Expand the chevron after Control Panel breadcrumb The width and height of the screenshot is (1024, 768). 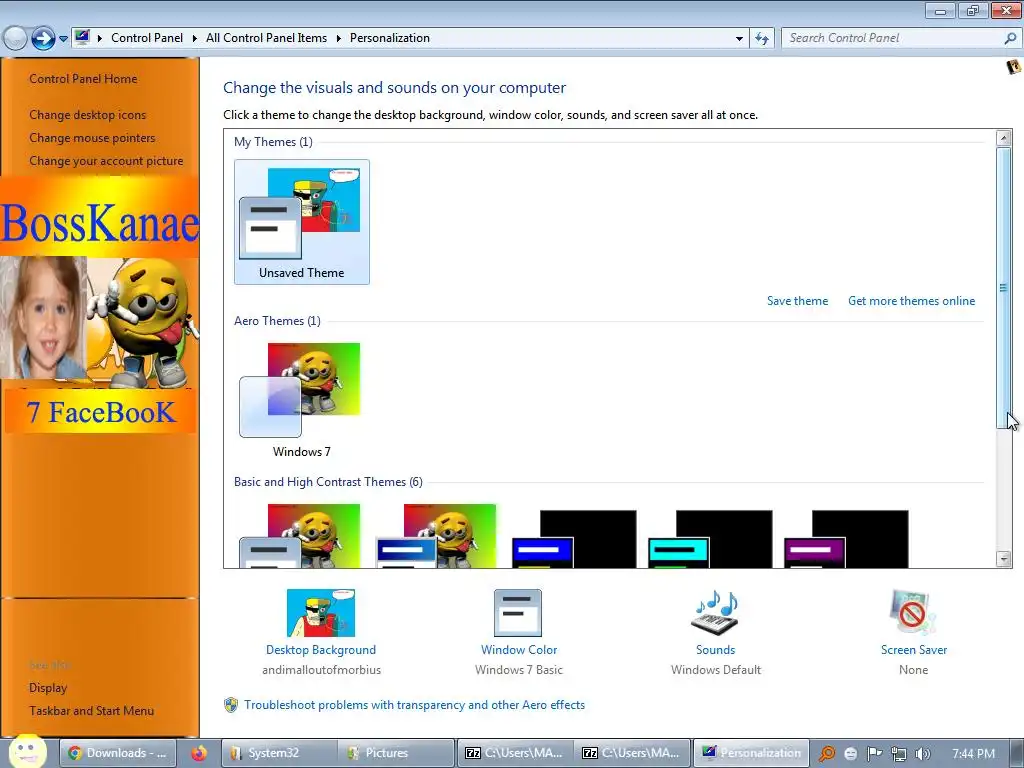(195, 38)
